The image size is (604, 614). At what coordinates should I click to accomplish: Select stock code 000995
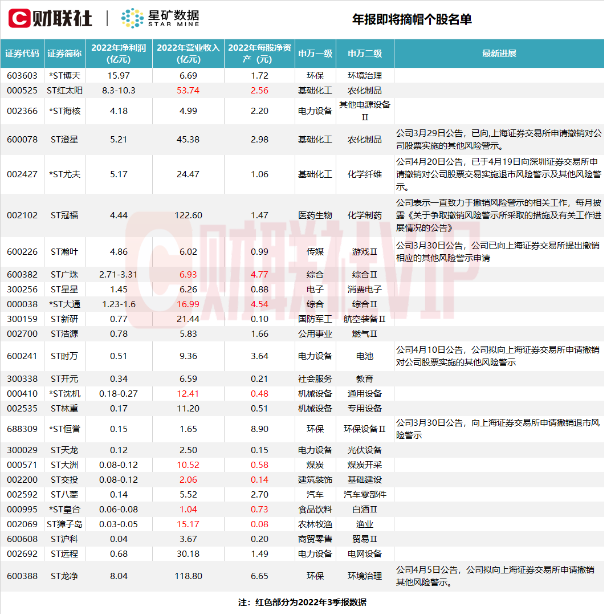pyautogui.click(x=22, y=510)
